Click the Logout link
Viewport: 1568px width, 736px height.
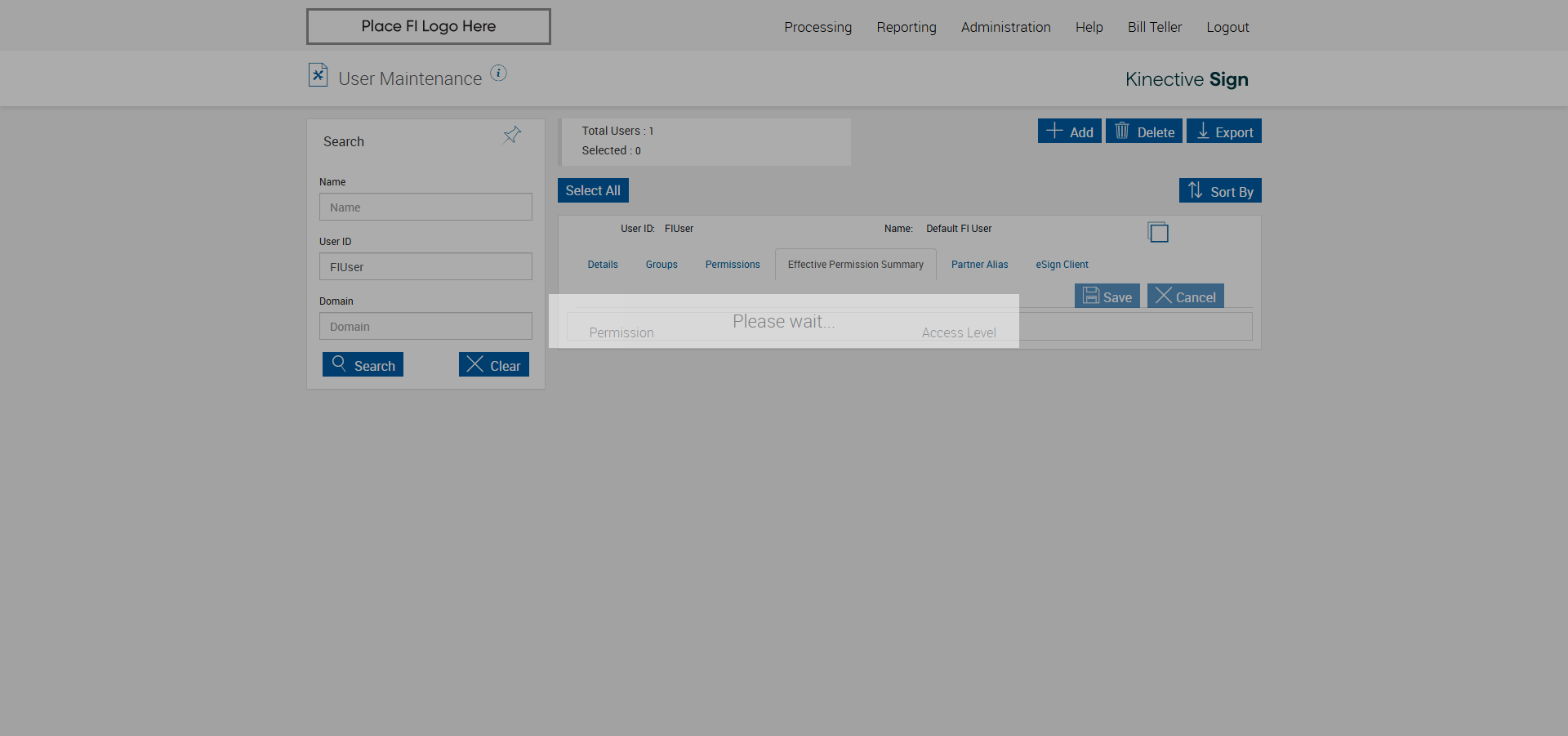click(x=1227, y=27)
